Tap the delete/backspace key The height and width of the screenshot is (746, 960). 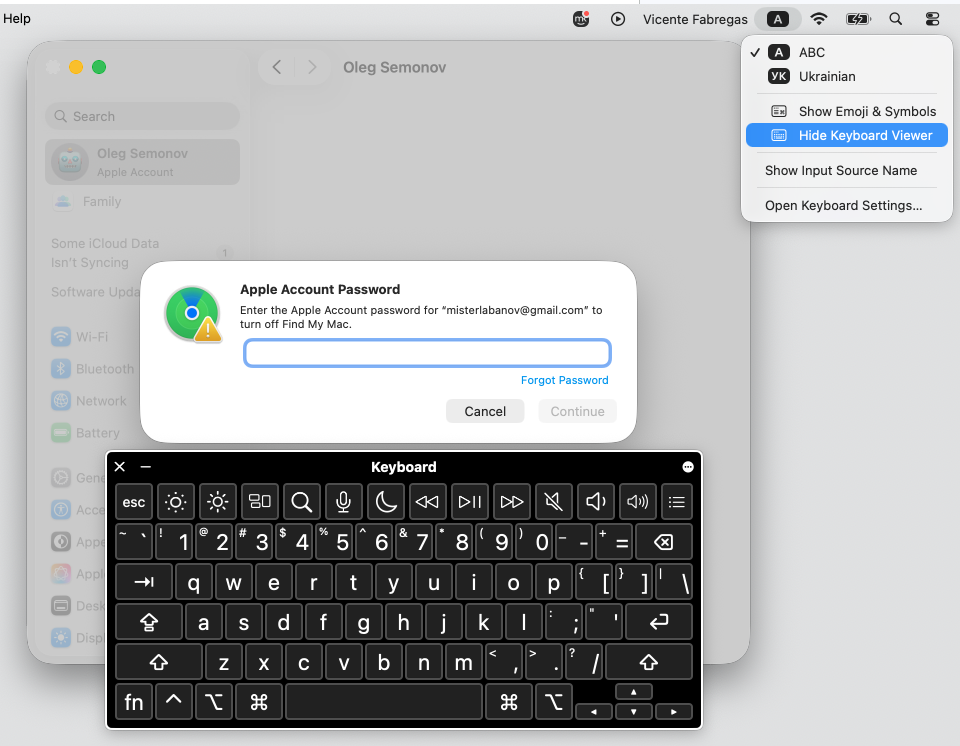tap(664, 542)
